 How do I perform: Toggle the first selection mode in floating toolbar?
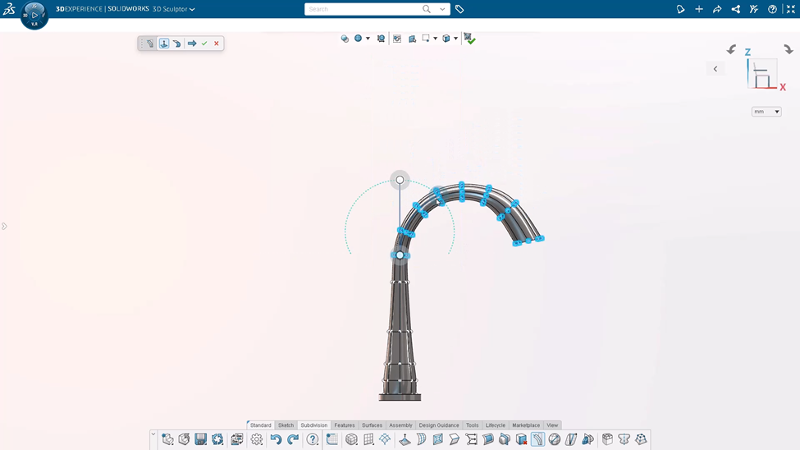click(x=150, y=43)
